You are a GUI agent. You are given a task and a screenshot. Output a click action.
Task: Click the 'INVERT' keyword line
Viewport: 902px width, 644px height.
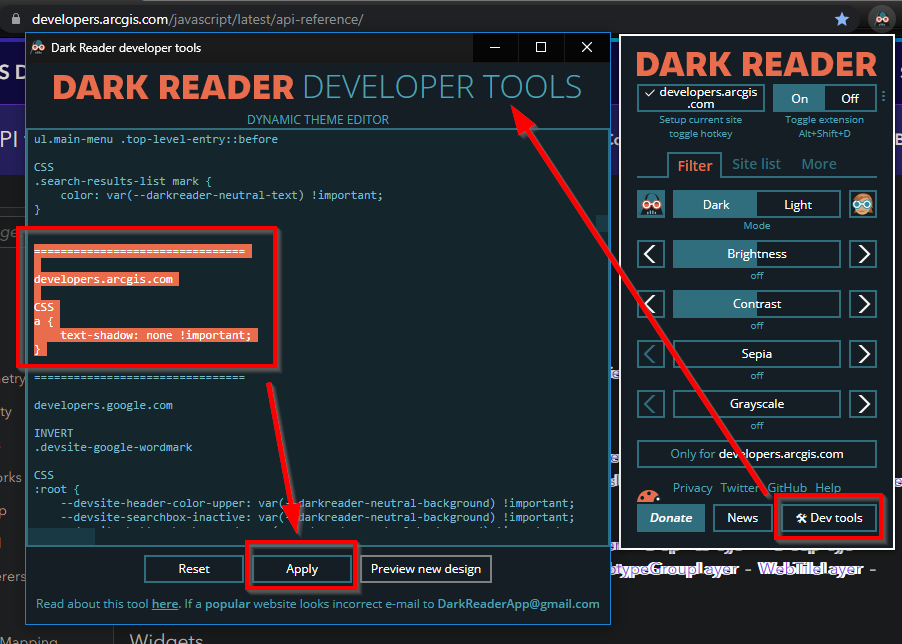tap(53, 434)
